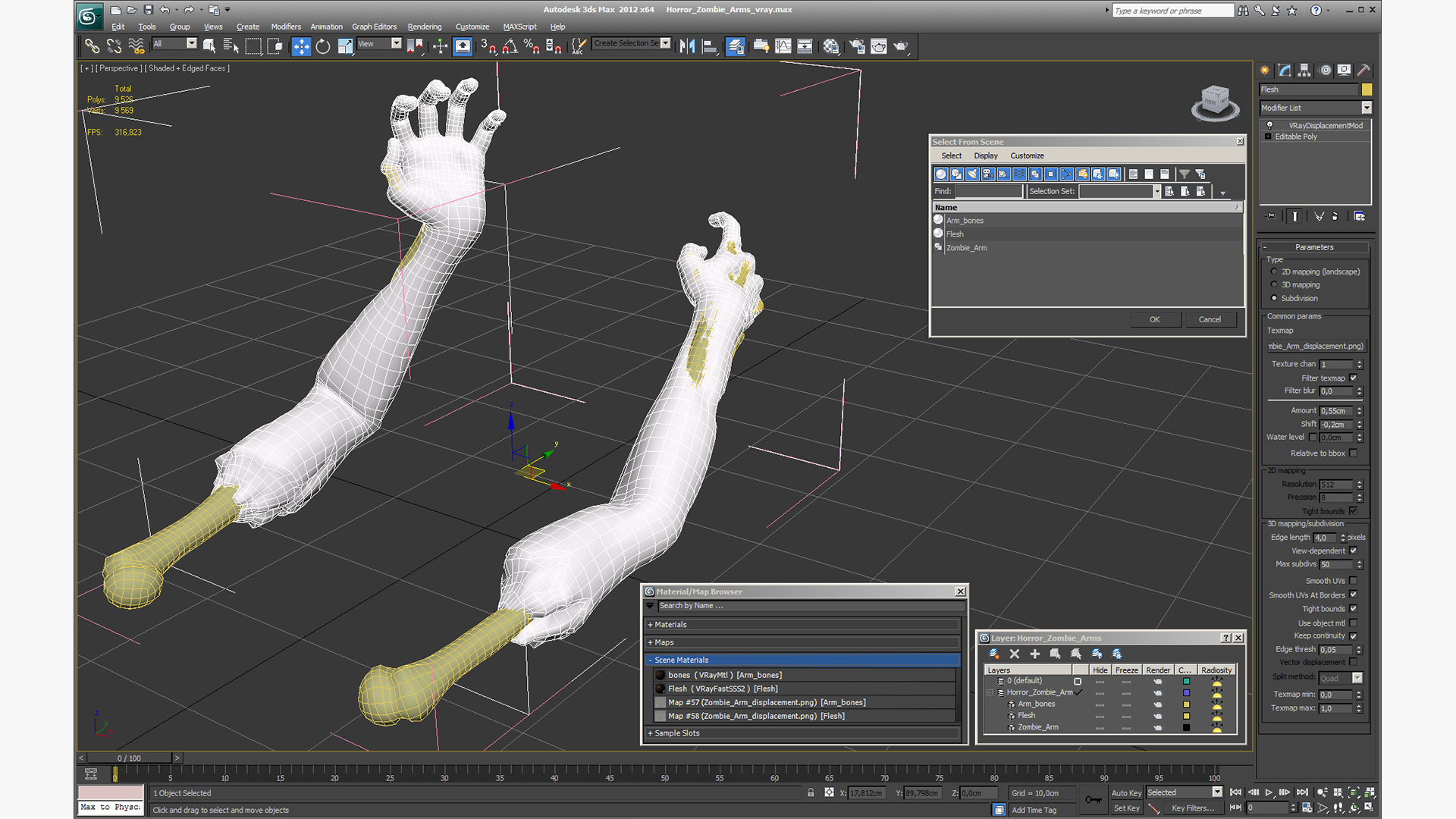Screen dimensions: 1456x819
Task: Click the yellow object color swatch beside Flesh
Action: point(1367,89)
